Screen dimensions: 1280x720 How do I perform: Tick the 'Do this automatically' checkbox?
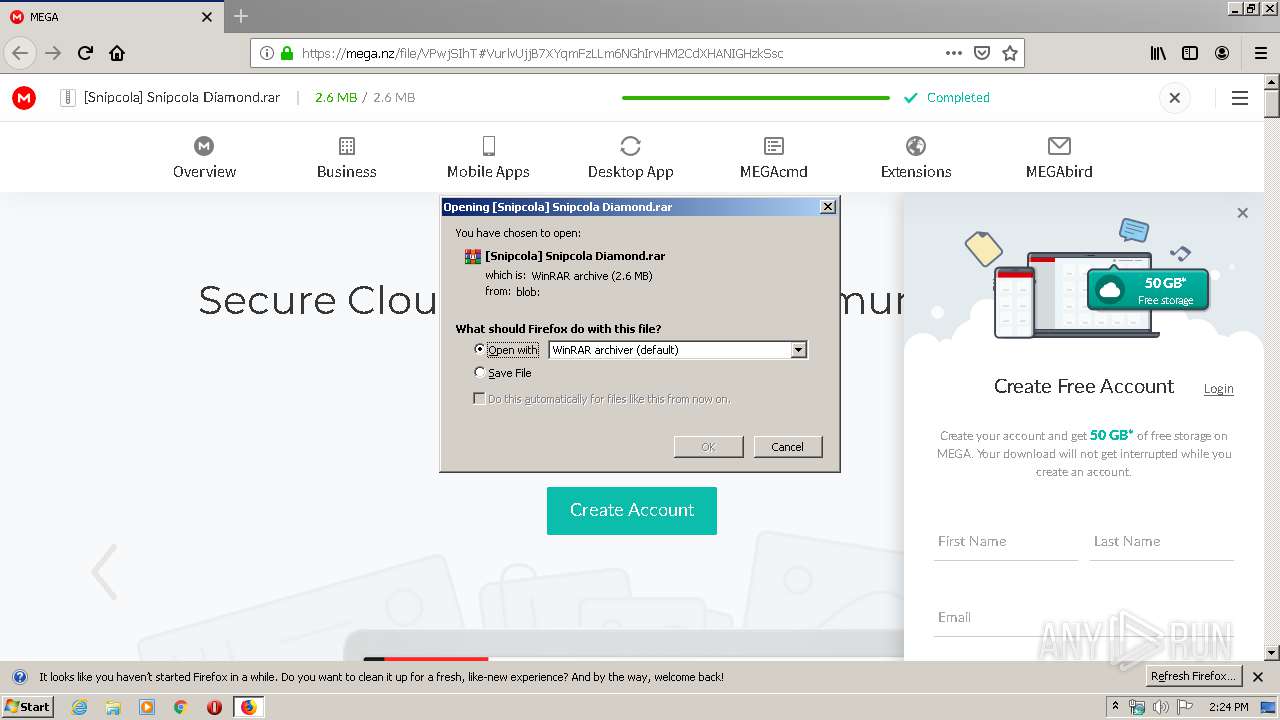tap(479, 398)
